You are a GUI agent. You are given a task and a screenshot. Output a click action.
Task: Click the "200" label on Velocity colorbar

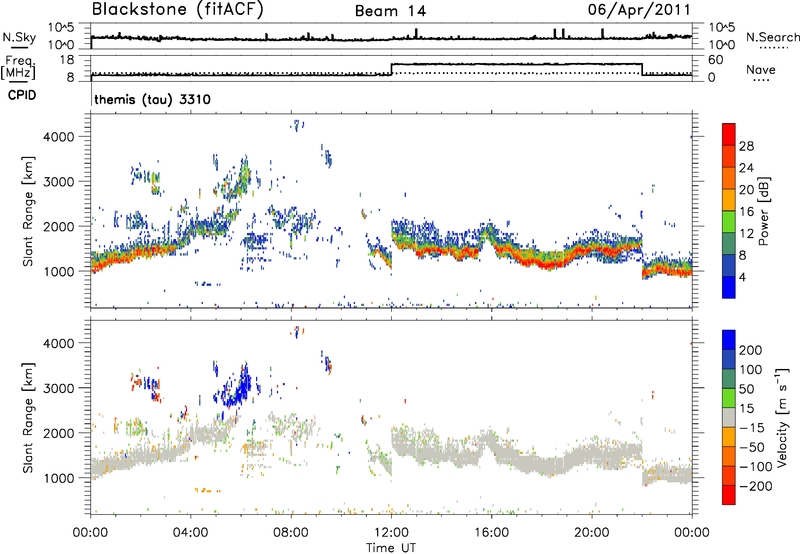751,350
